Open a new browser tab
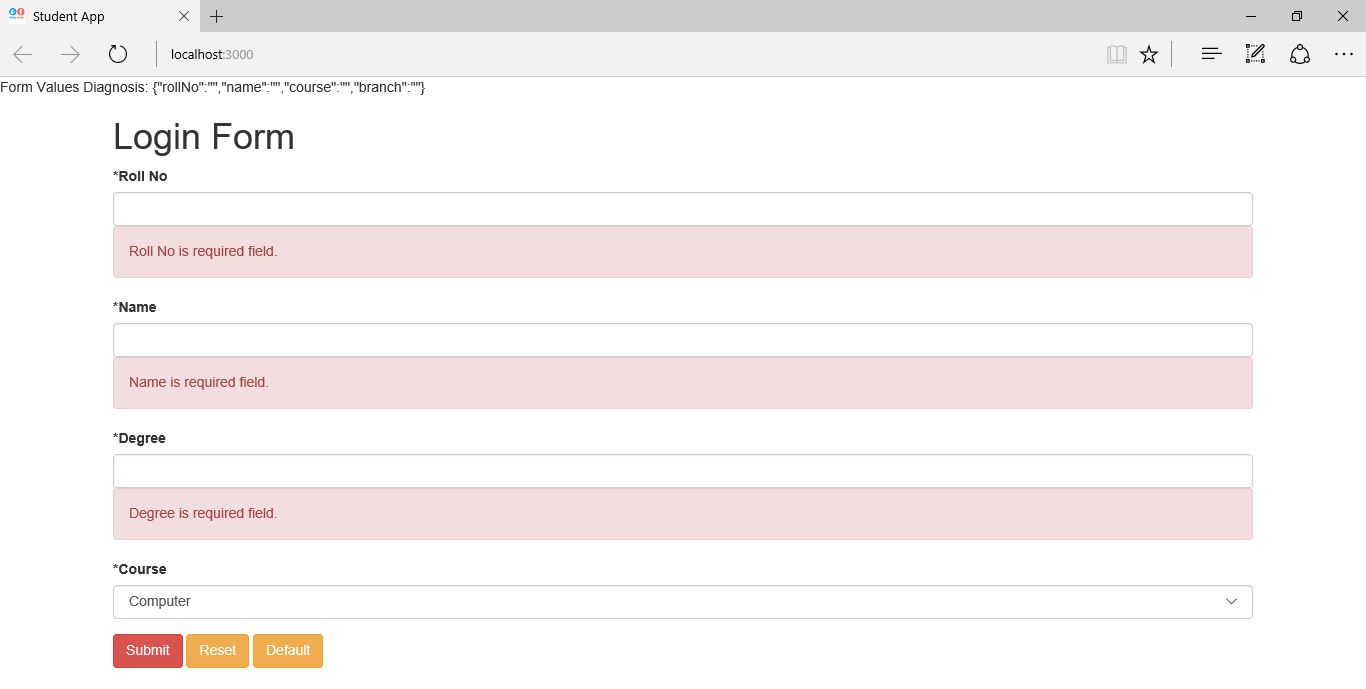The height and width of the screenshot is (689, 1366). (x=216, y=16)
